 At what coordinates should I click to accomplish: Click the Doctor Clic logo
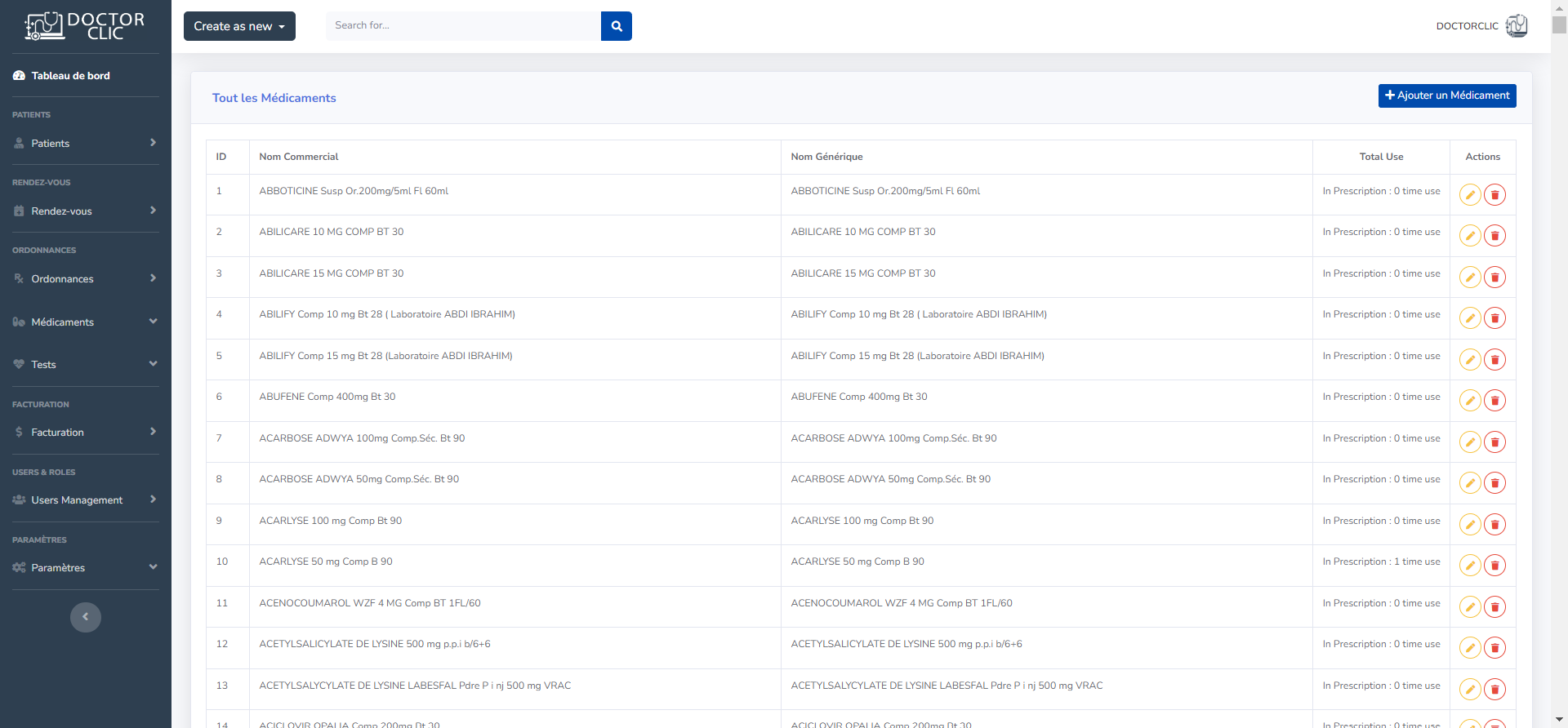click(x=85, y=26)
